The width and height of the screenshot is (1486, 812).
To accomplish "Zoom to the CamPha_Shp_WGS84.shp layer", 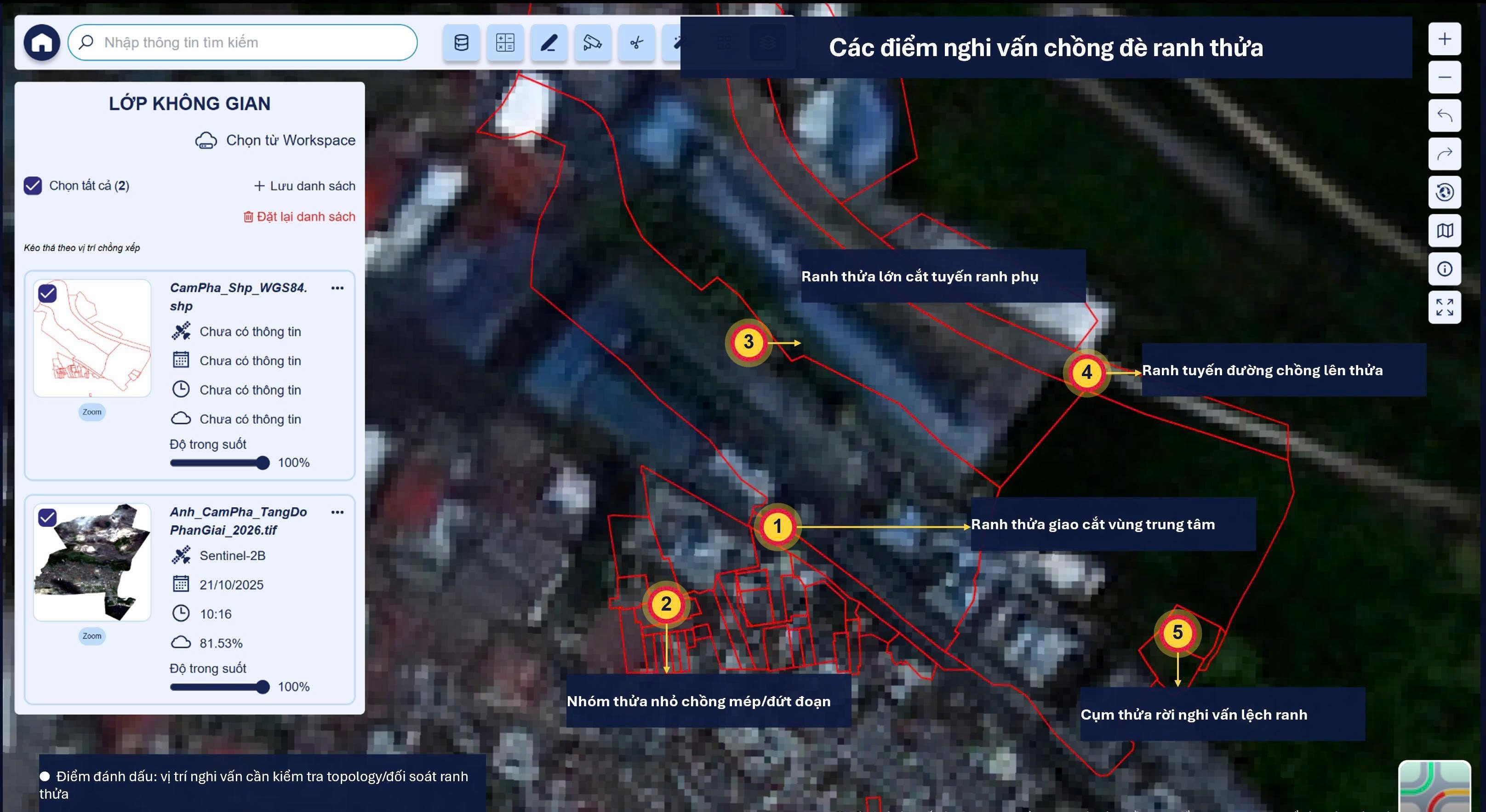I will 91,412.
